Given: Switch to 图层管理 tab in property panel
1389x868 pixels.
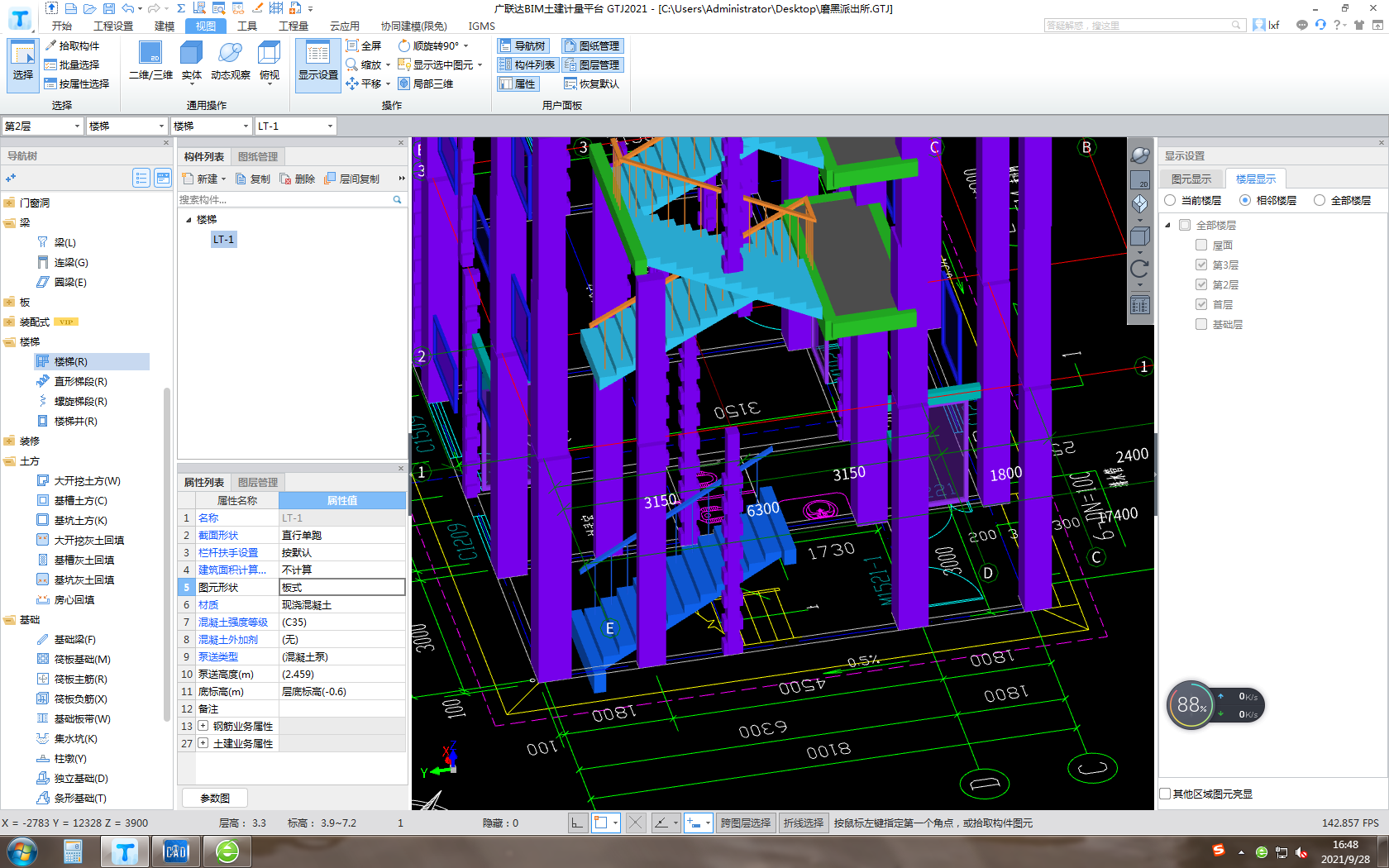Looking at the screenshot, I should pyautogui.click(x=258, y=482).
